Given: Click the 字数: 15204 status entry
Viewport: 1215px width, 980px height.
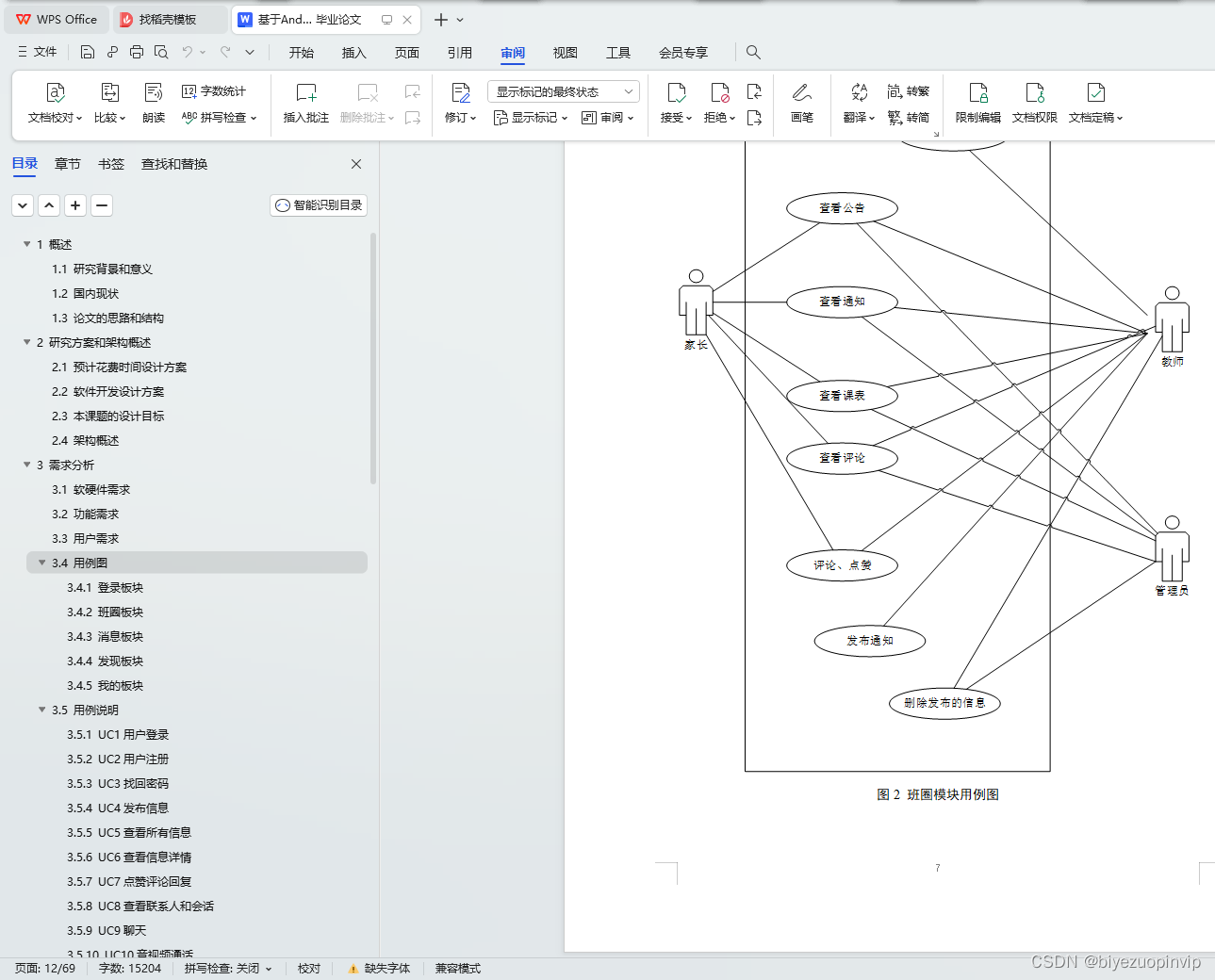Looking at the screenshot, I should 130,969.
